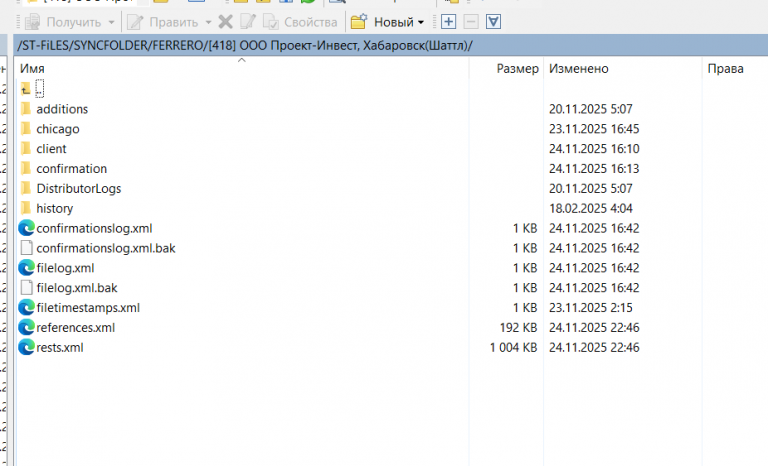The width and height of the screenshot is (768, 466).
Task: Click the filter funnel icon
Action: (493, 22)
